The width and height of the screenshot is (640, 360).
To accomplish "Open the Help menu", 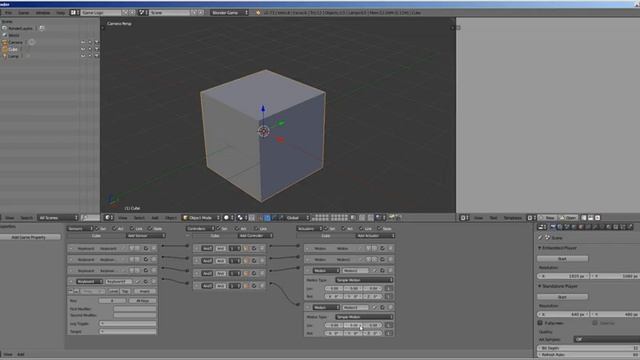I will point(60,13).
